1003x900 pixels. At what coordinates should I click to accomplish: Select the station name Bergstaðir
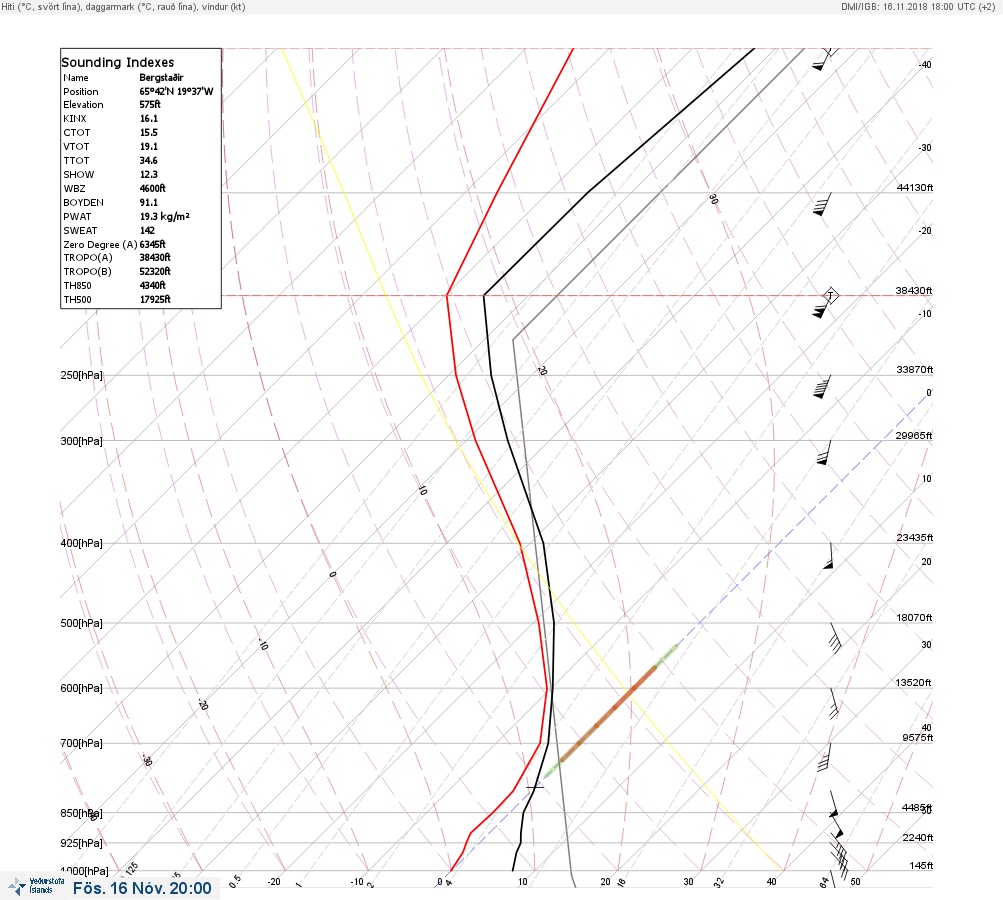coord(161,77)
